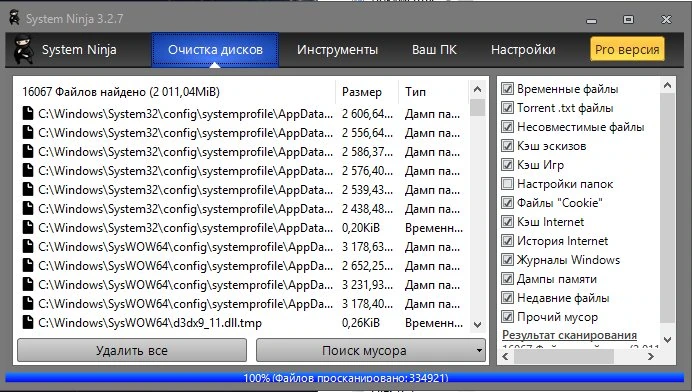The image size is (692, 392).
Task: Toggle the Кэш Internet checkbox
Action: click(508, 222)
